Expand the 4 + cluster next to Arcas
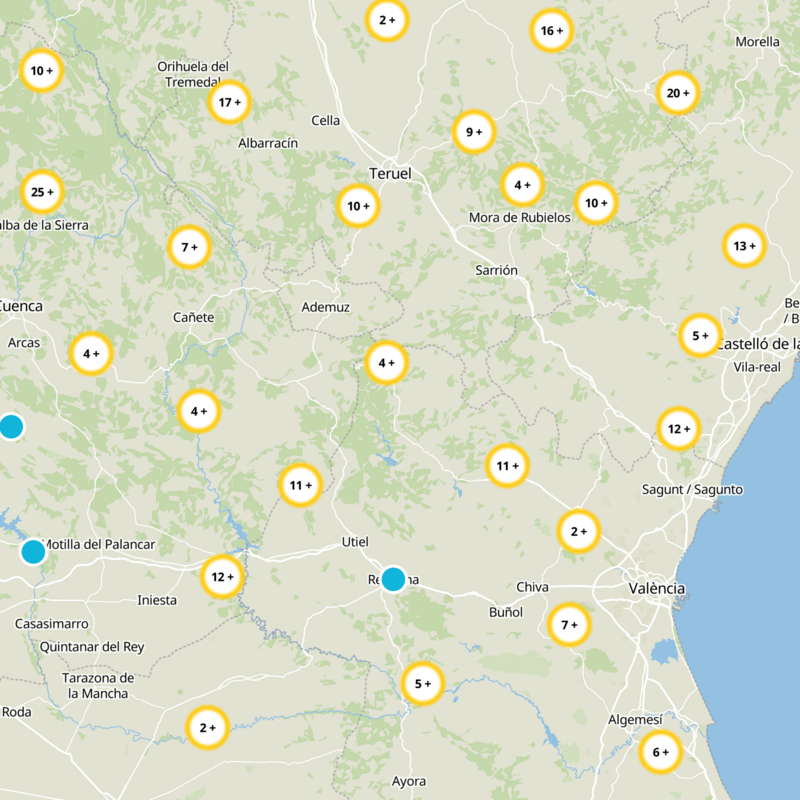The height and width of the screenshot is (800, 800). pyautogui.click(x=91, y=354)
